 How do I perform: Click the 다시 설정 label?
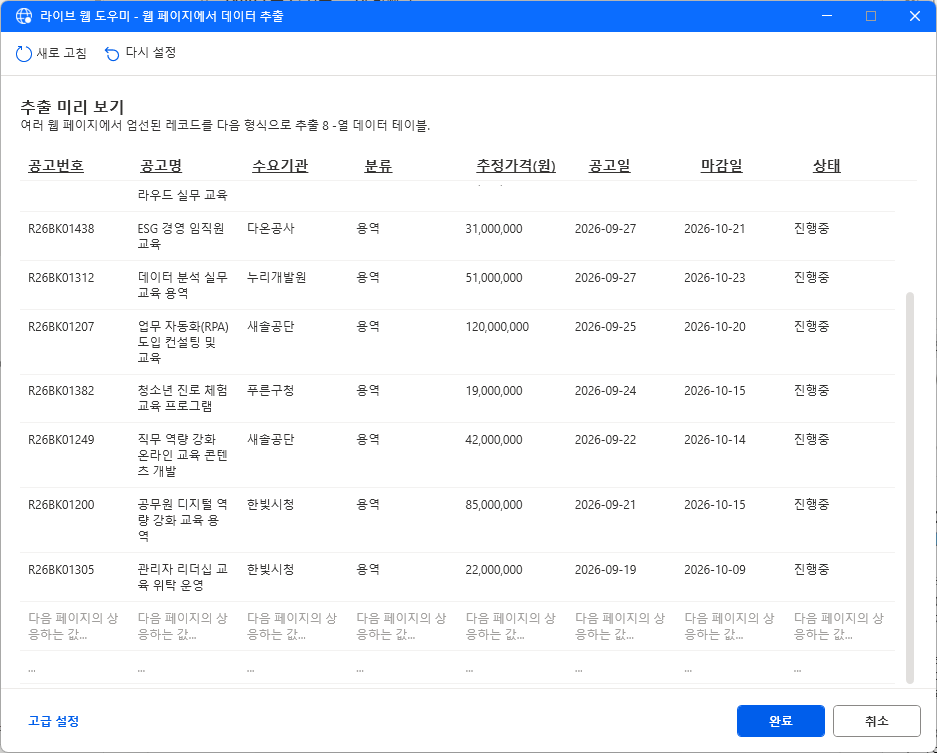151,53
